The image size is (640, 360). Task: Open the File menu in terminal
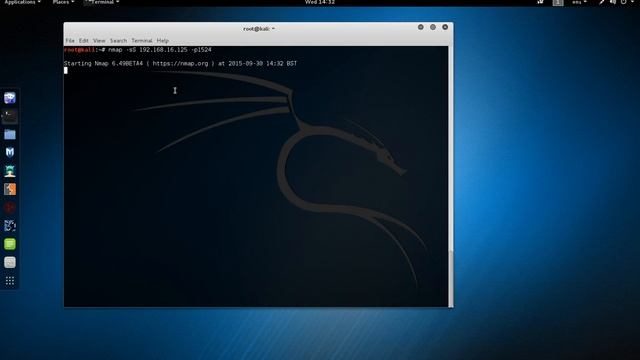(70, 41)
